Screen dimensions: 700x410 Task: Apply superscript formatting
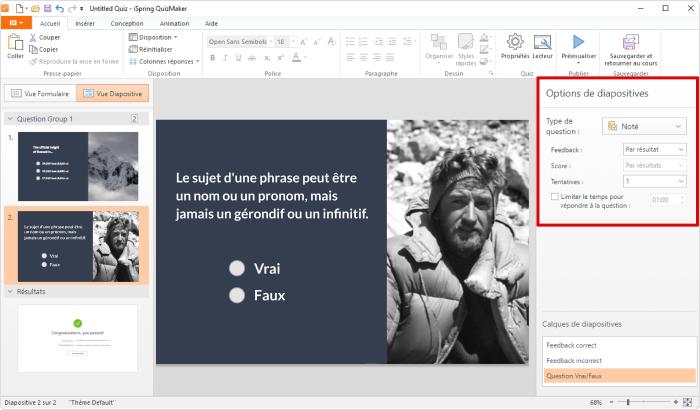pyautogui.click(x=280, y=58)
